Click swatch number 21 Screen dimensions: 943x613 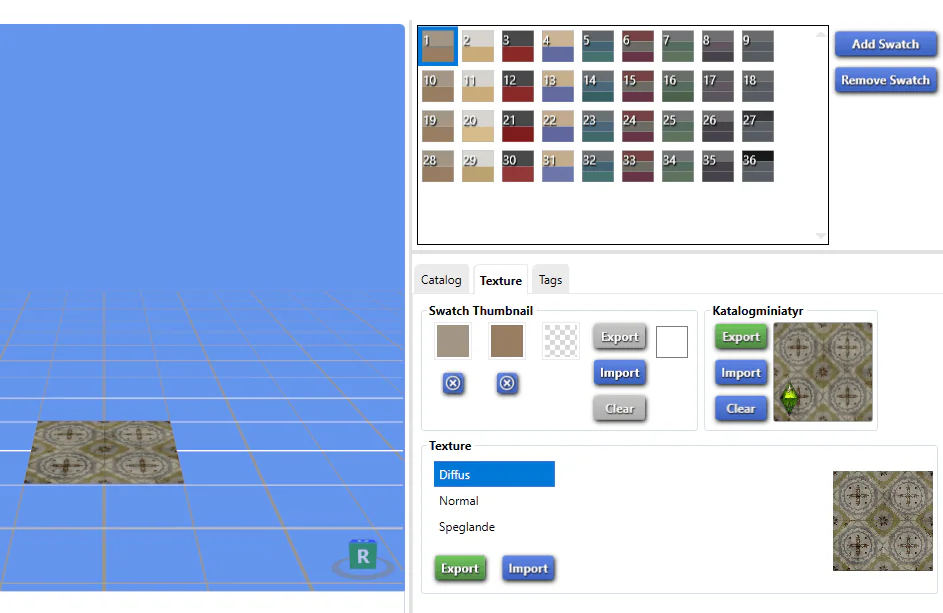click(518, 126)
